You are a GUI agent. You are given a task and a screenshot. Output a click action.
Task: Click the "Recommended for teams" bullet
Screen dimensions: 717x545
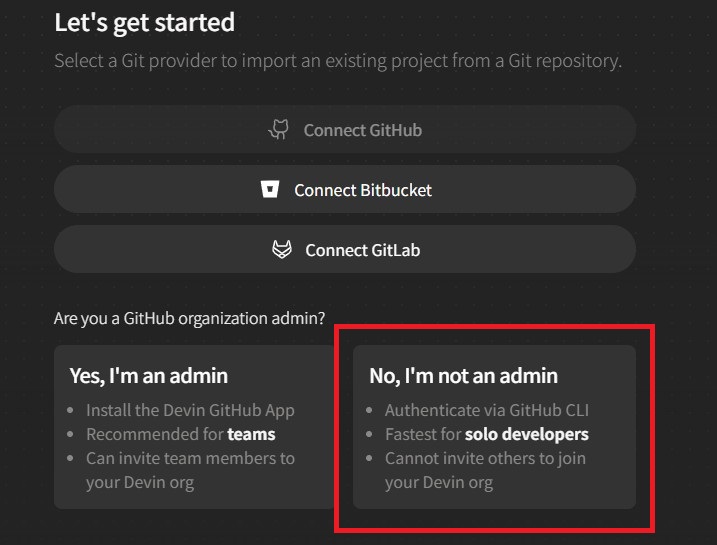(180, 434)
